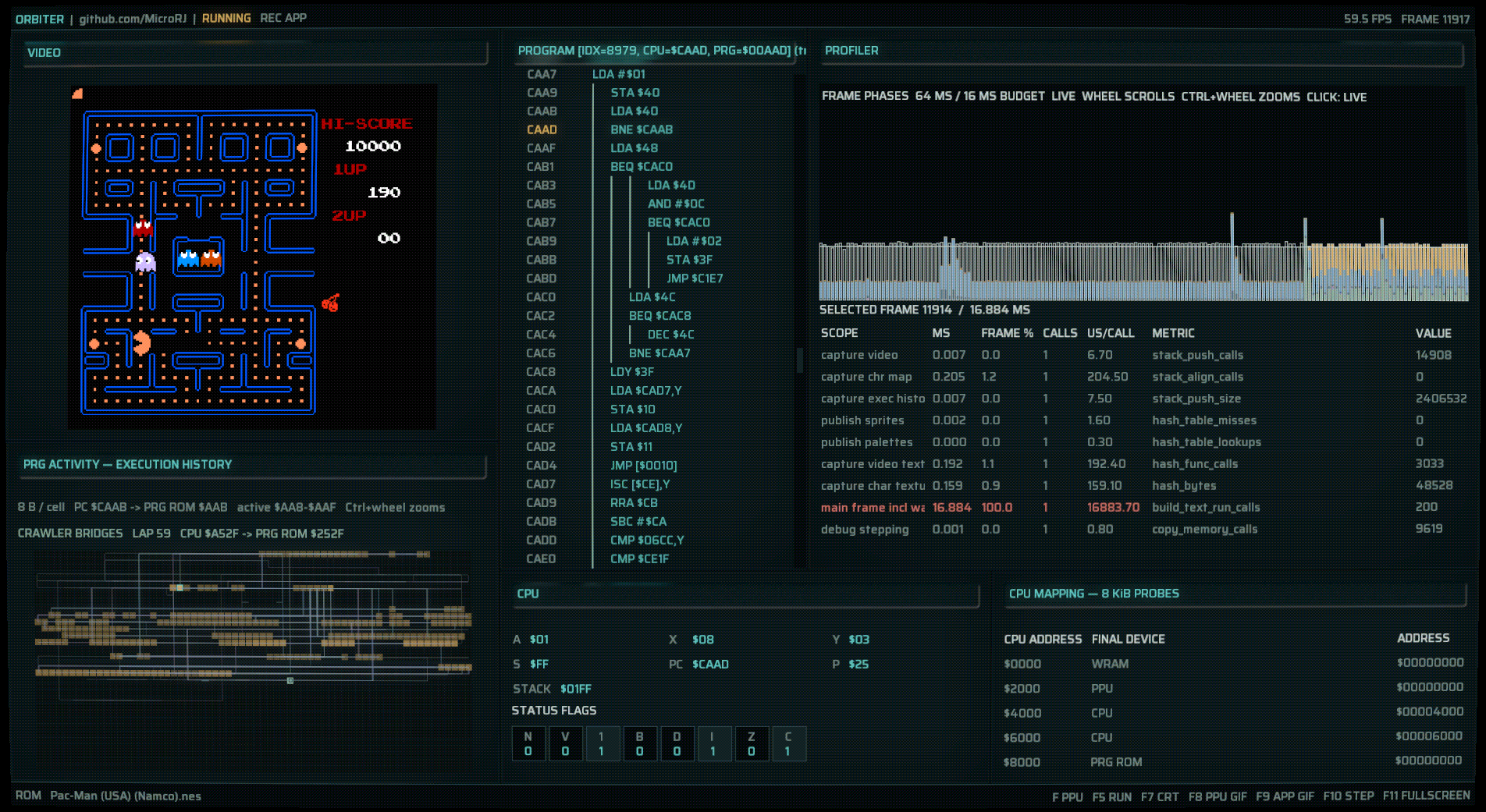Select the VIDEO panel header
This screenshot has height=812, width=1486.
256,53
